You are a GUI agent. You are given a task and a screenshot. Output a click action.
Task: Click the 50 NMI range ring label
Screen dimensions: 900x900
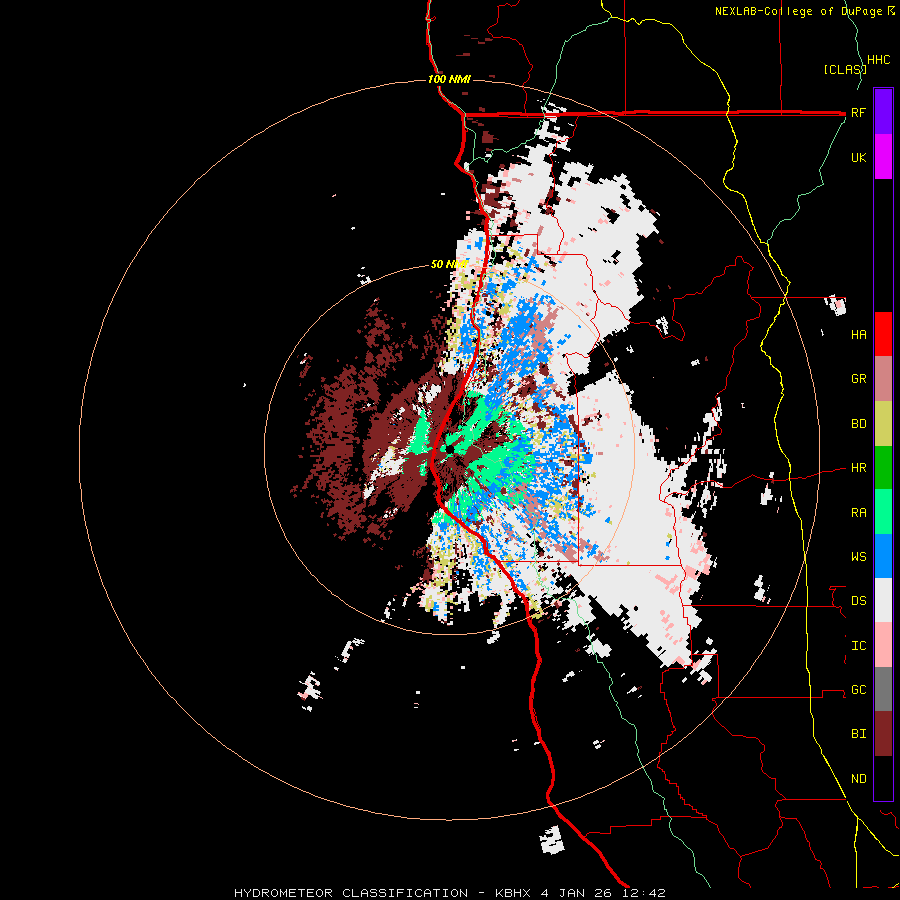point(449,264)
